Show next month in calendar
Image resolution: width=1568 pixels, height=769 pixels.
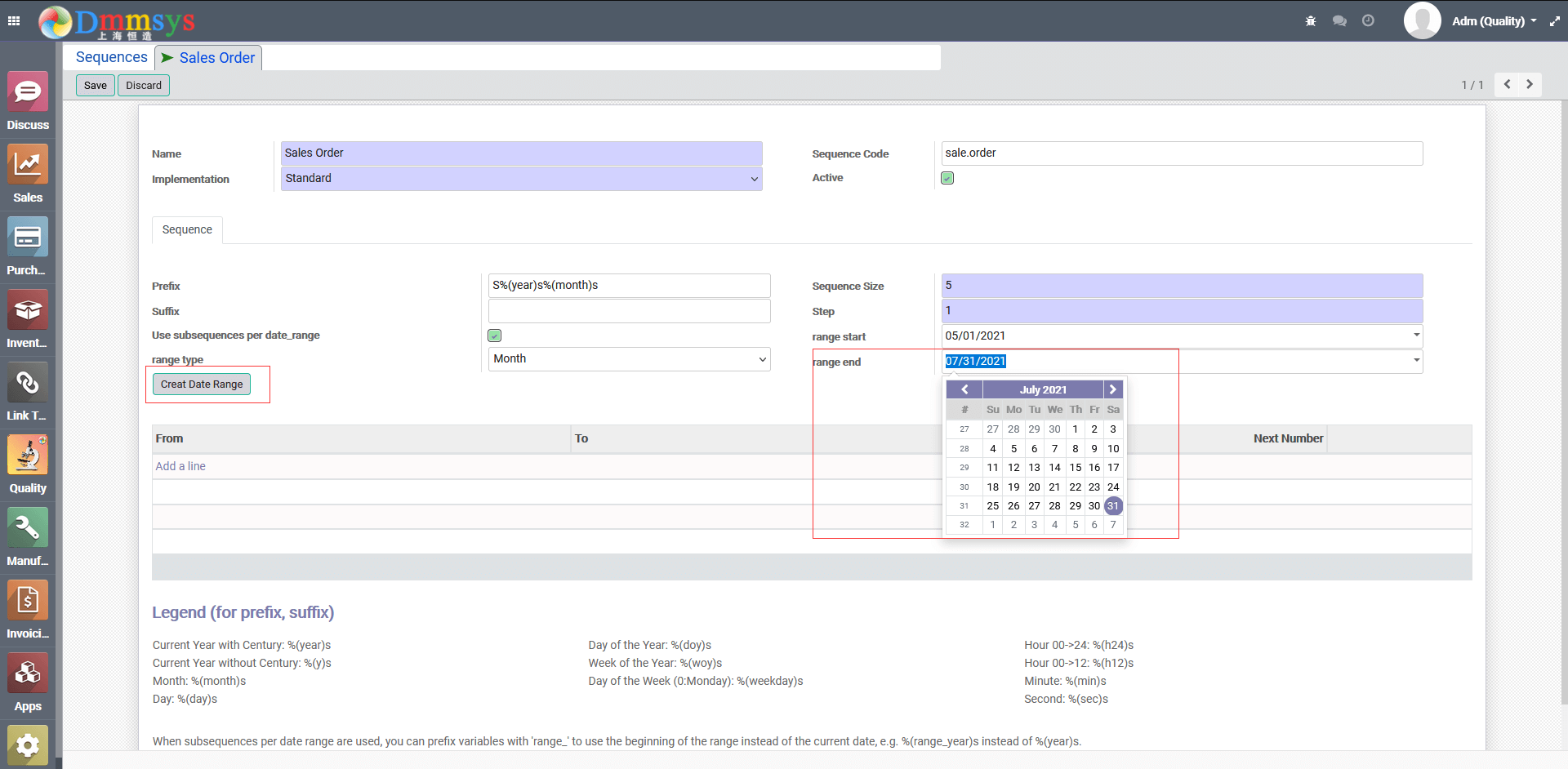1112,389
